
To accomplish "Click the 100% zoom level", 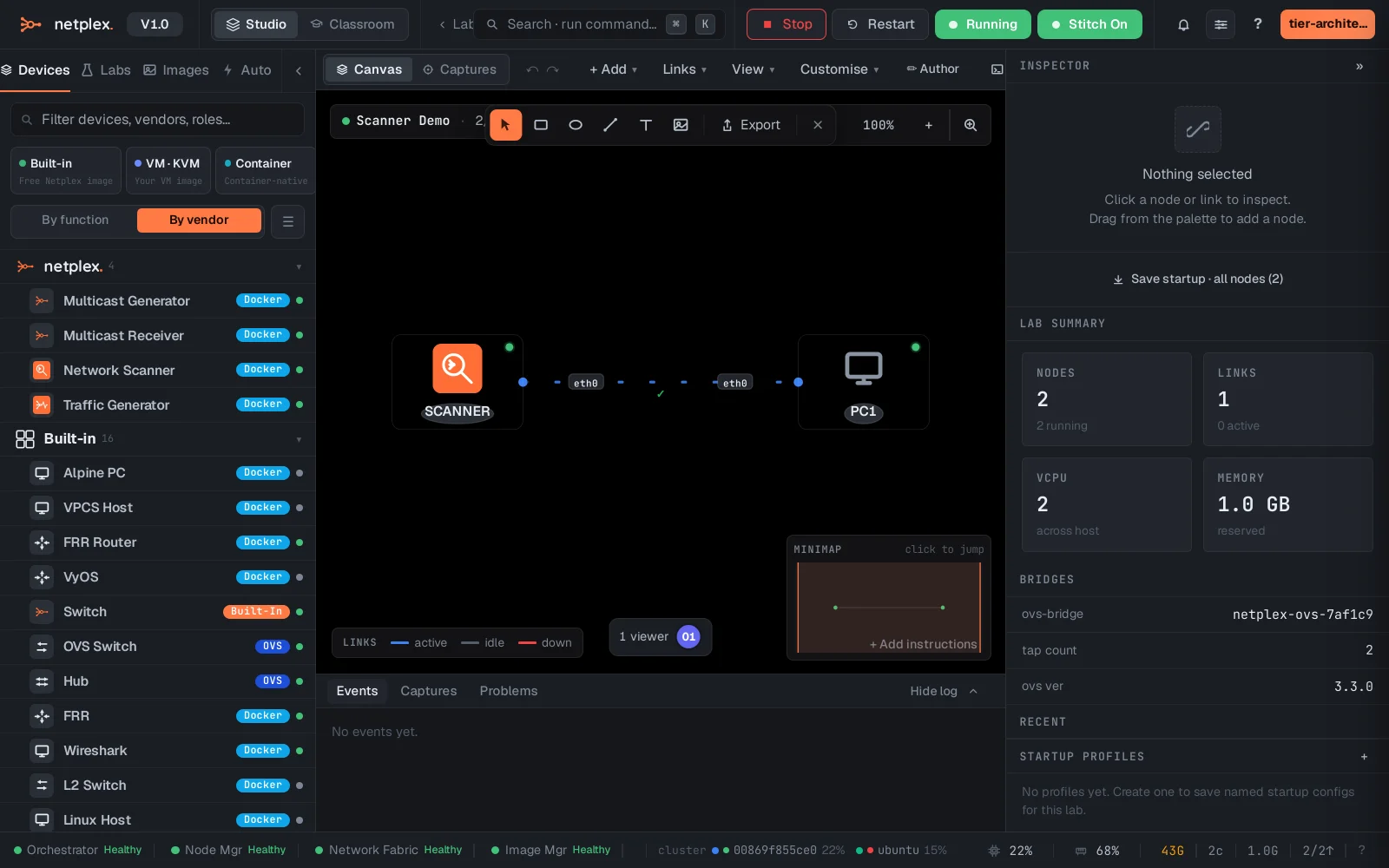I will click(878, 125).
